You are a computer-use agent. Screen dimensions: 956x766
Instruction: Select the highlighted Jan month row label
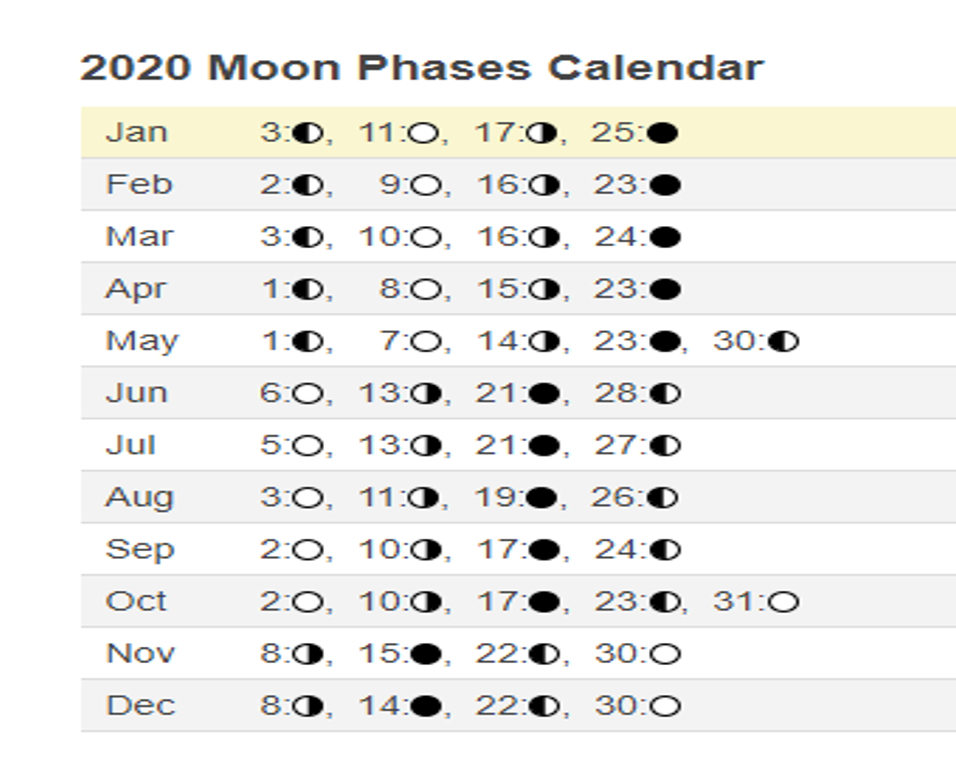[x=137, y=132]
